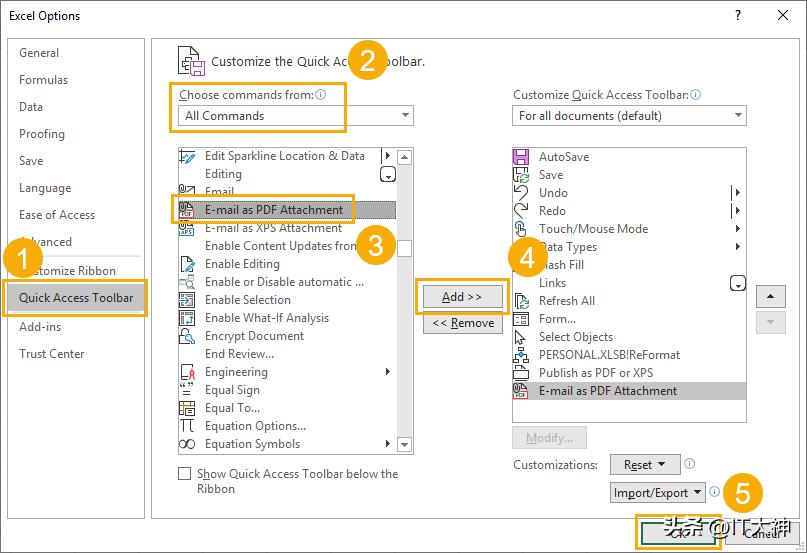Click the Encrypt Document icon
The height and width of the screenshot is (553, 807).
point(187,336)
